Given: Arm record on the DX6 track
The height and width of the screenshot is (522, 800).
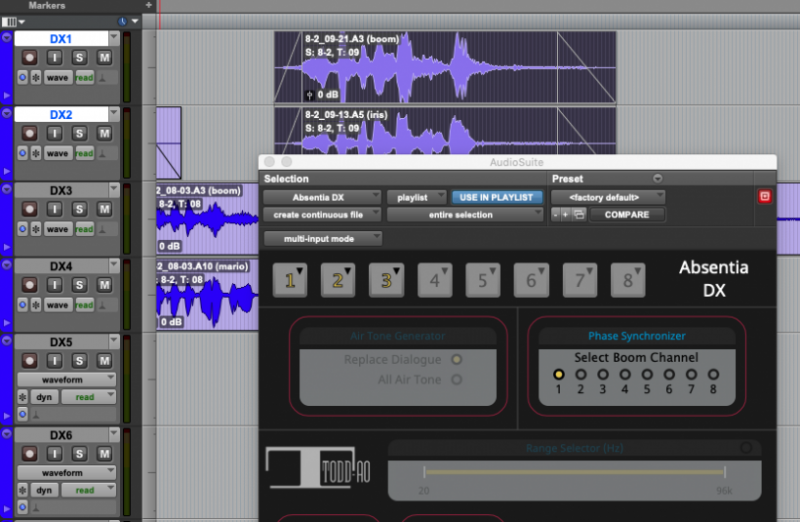Looking at the screenshot, I should coord(29,454).
